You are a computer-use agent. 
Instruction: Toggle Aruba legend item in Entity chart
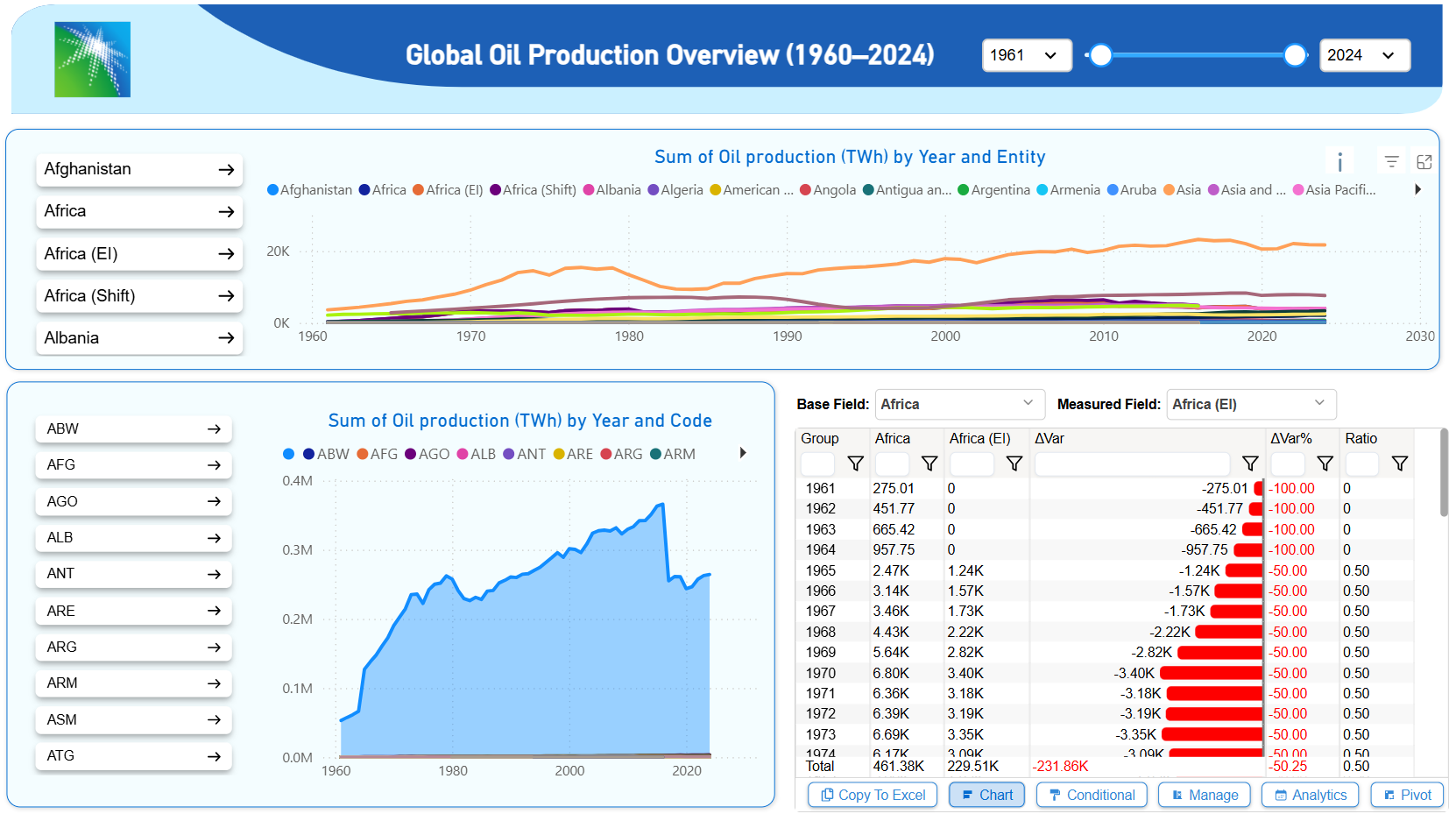[x=1131, y=190]
